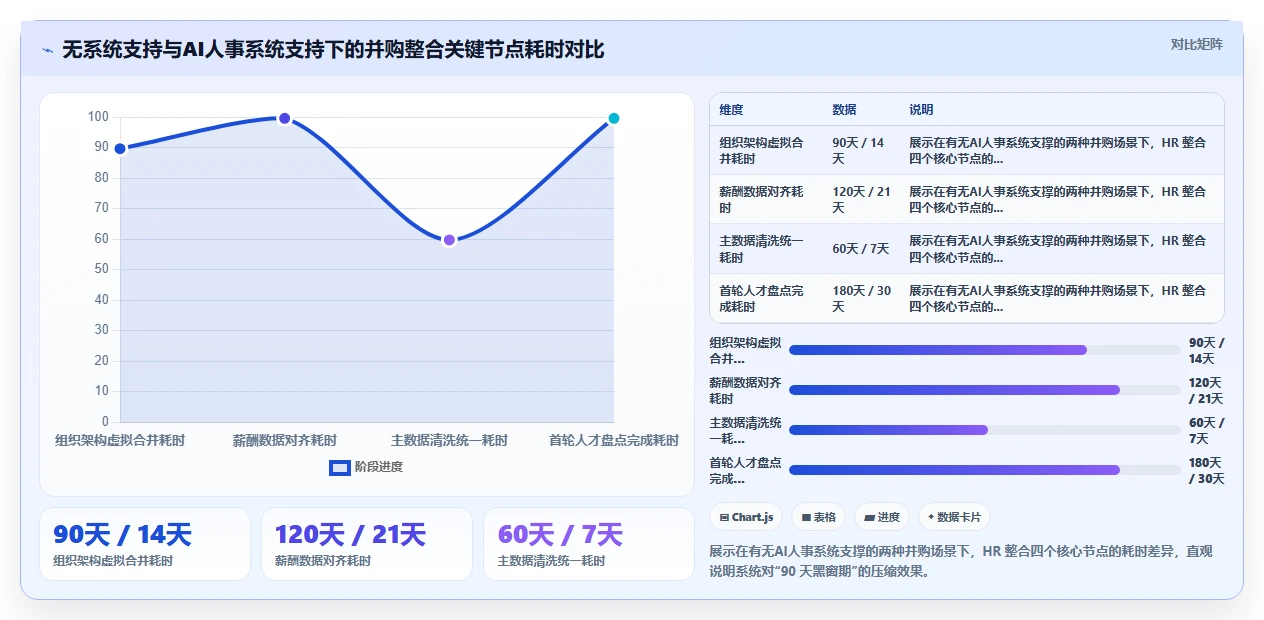Click table value 180天 / 30天
The image size is (1264, 620).
click(861, 299)
